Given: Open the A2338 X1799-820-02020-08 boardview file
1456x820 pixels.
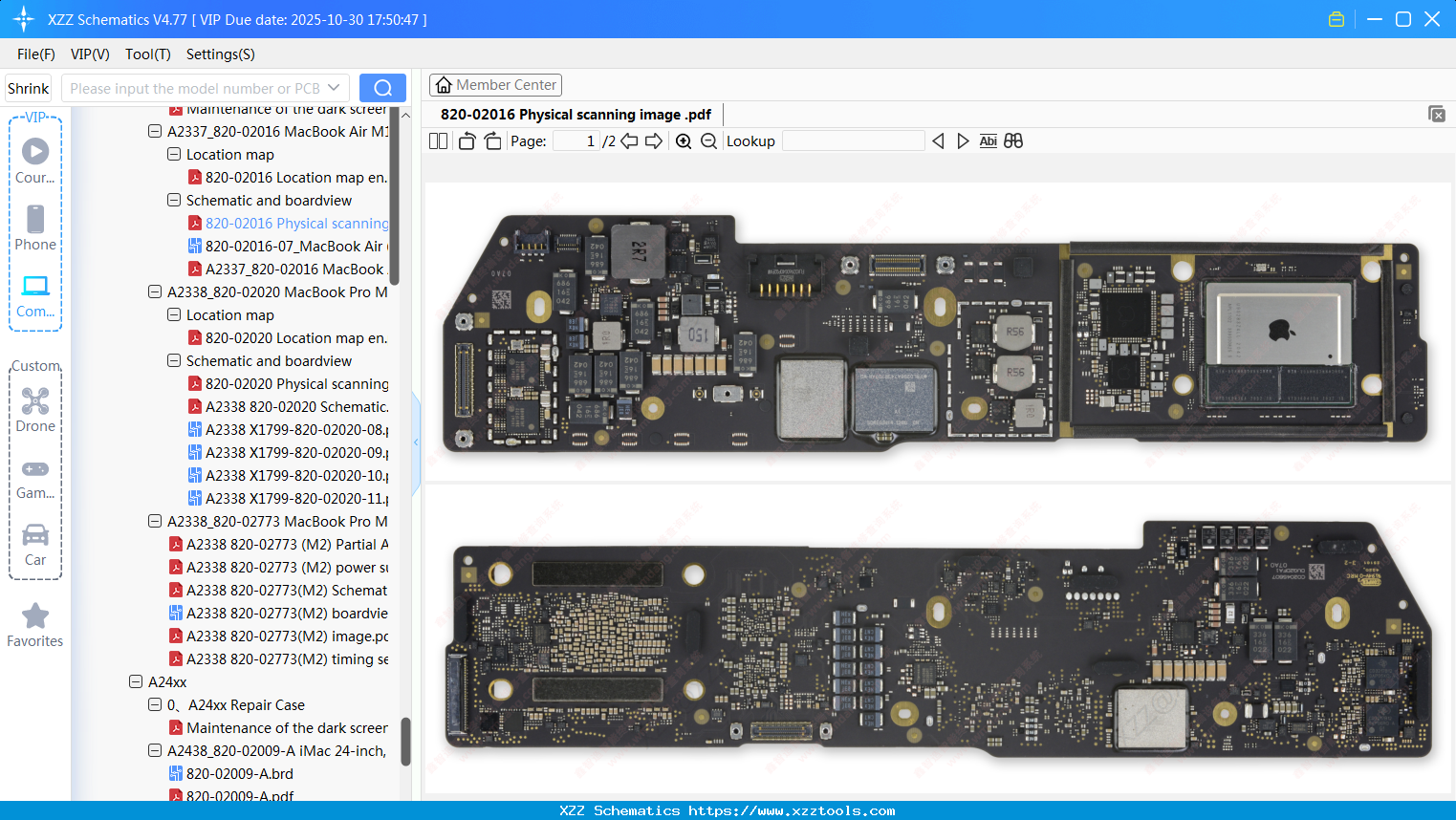Looking at the screenshot, I should click(288, 430).
